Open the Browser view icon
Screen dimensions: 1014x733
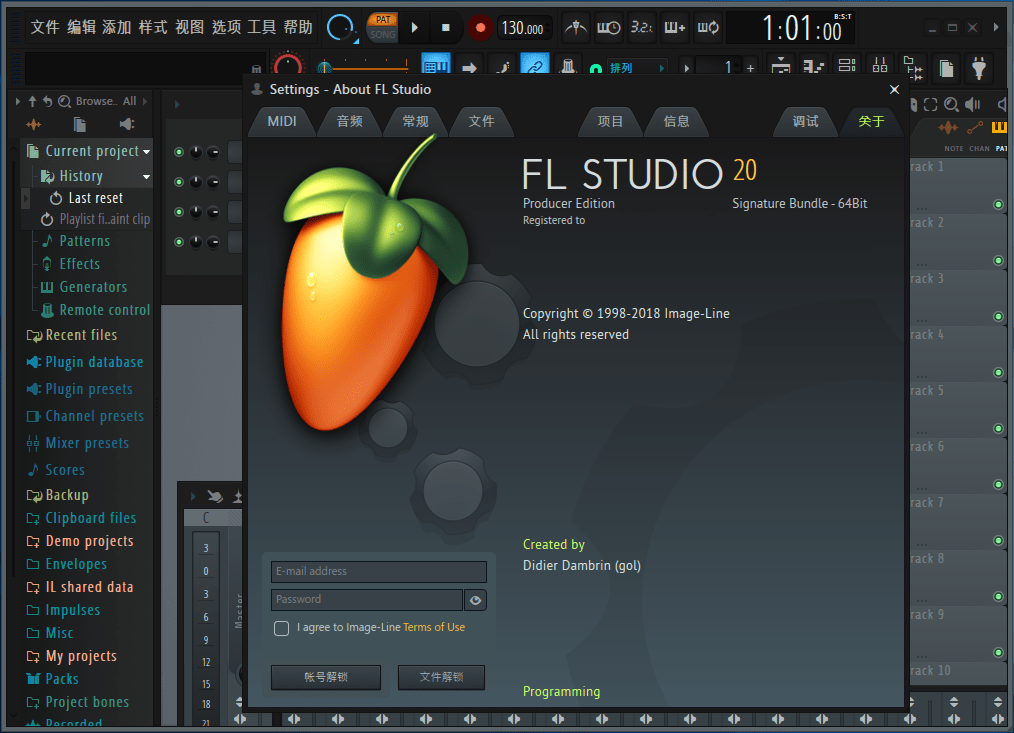[x=913, y=66]
